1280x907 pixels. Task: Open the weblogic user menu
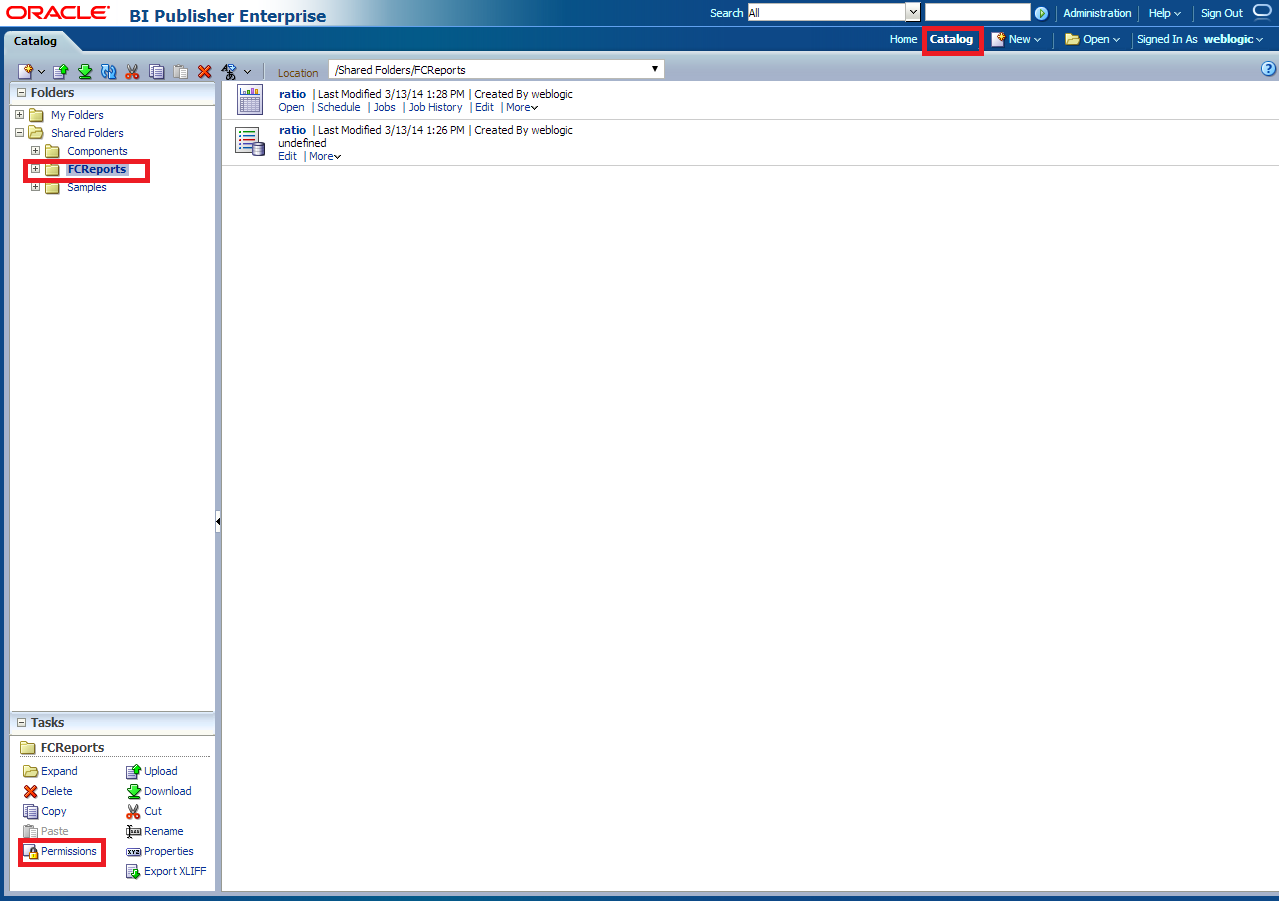pos(1233,39)
